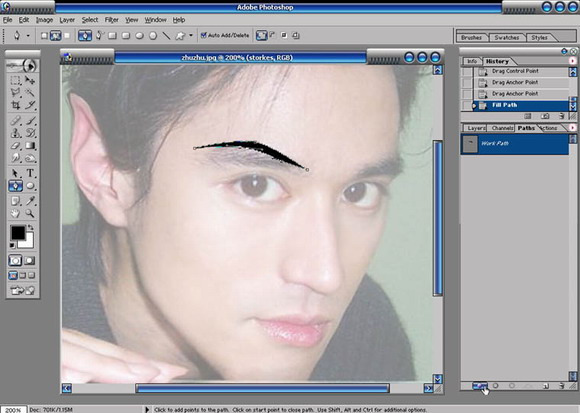Select the Hand tool
The width and height of the screenshot is (580, 413).
tap(15, 213)
